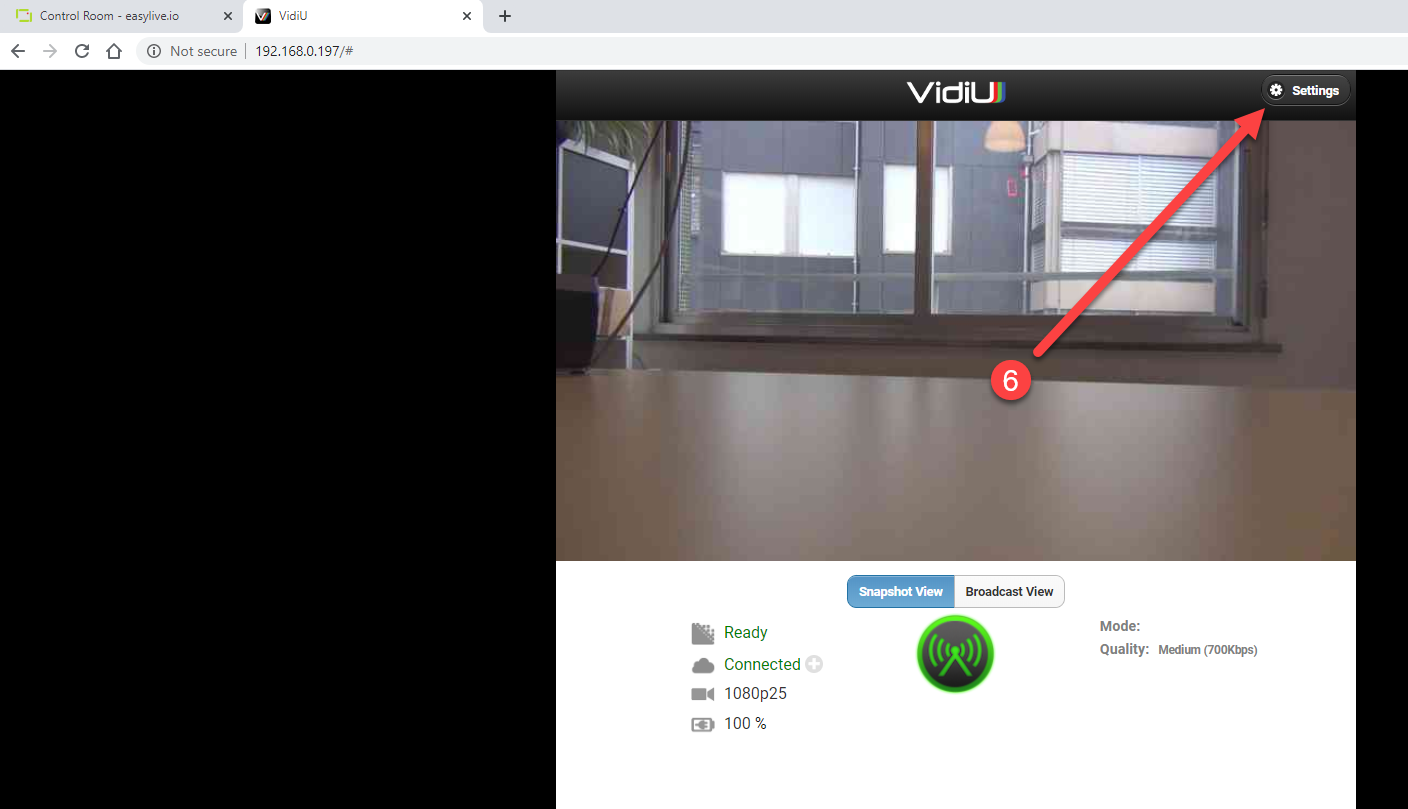Click the VidiU logo
The width and height of the screenshot is (1408, 809).
pyautogui.click(x=956, y=92)
